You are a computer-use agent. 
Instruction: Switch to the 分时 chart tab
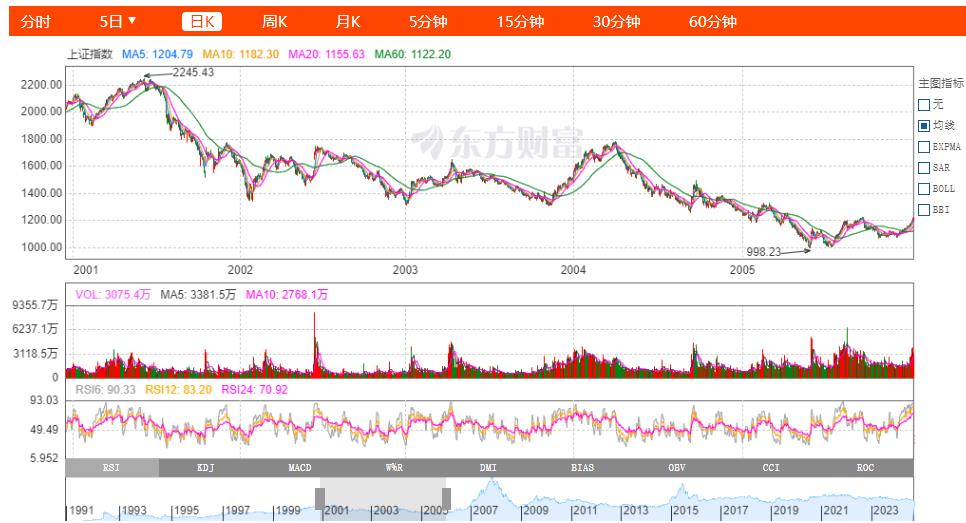tap(36, 22)
